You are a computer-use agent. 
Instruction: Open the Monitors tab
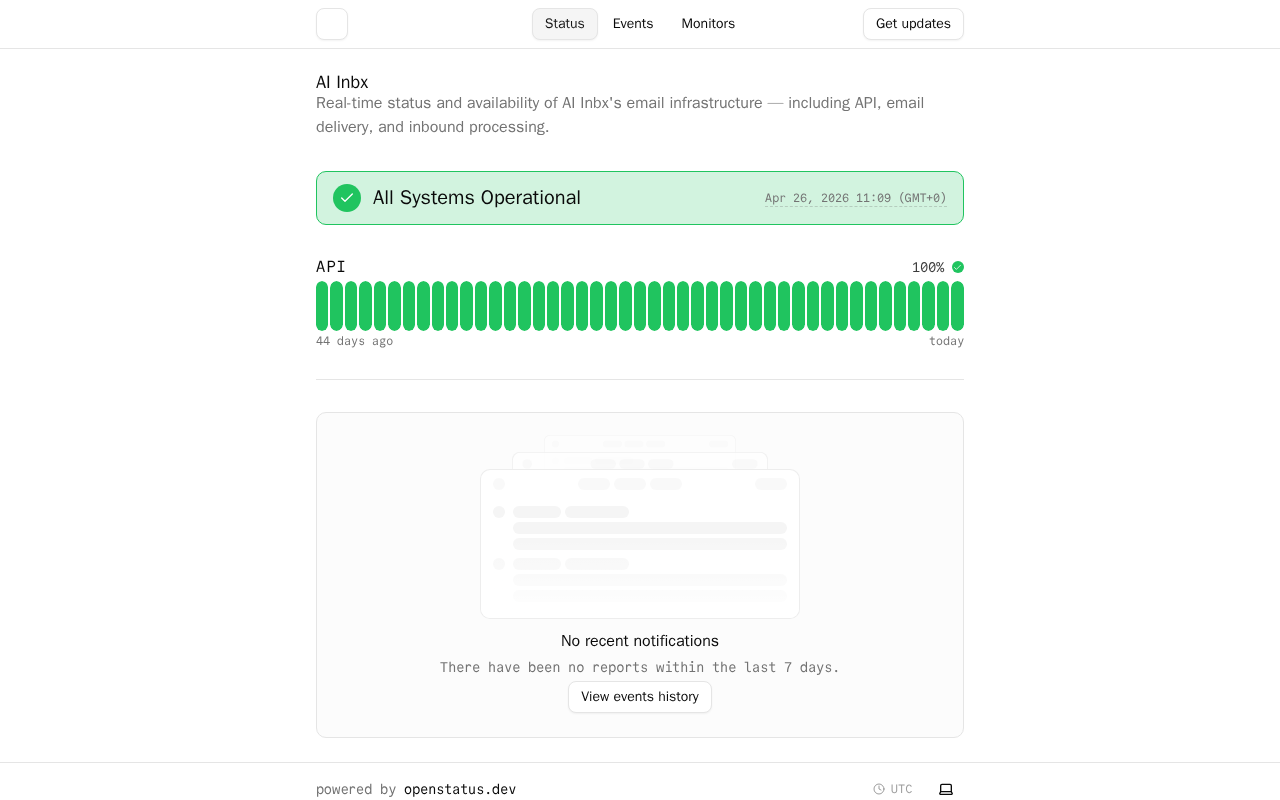(x=708, y=24)
